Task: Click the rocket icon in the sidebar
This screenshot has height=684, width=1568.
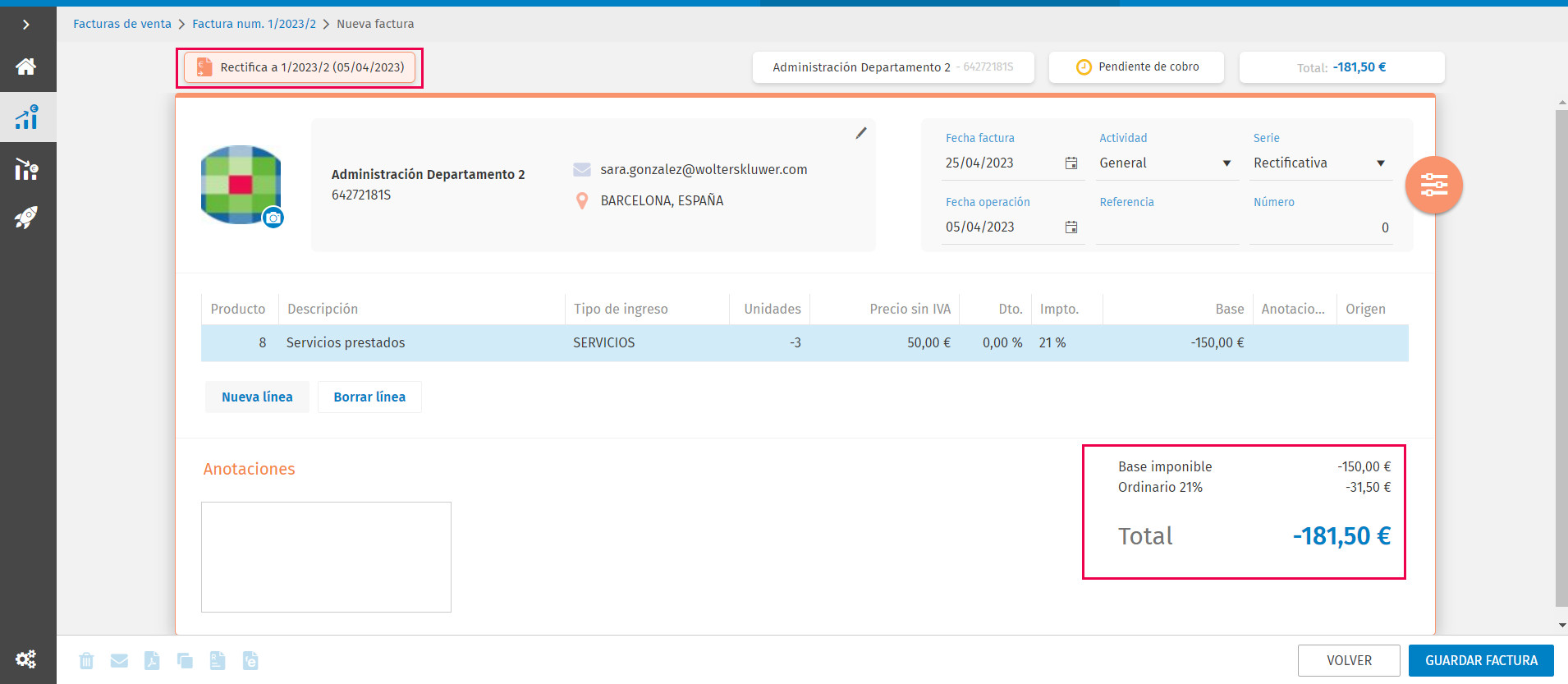Action: pos(26,218)
